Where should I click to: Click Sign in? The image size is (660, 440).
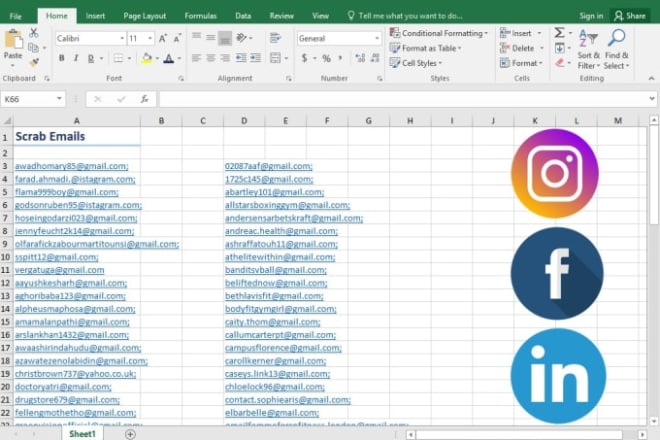click(591, 16)
